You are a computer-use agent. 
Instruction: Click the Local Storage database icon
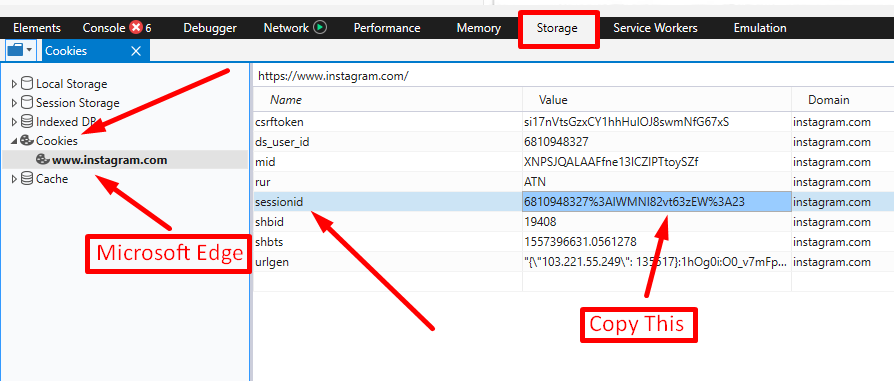pyautogui.click(x=27, y=84)
